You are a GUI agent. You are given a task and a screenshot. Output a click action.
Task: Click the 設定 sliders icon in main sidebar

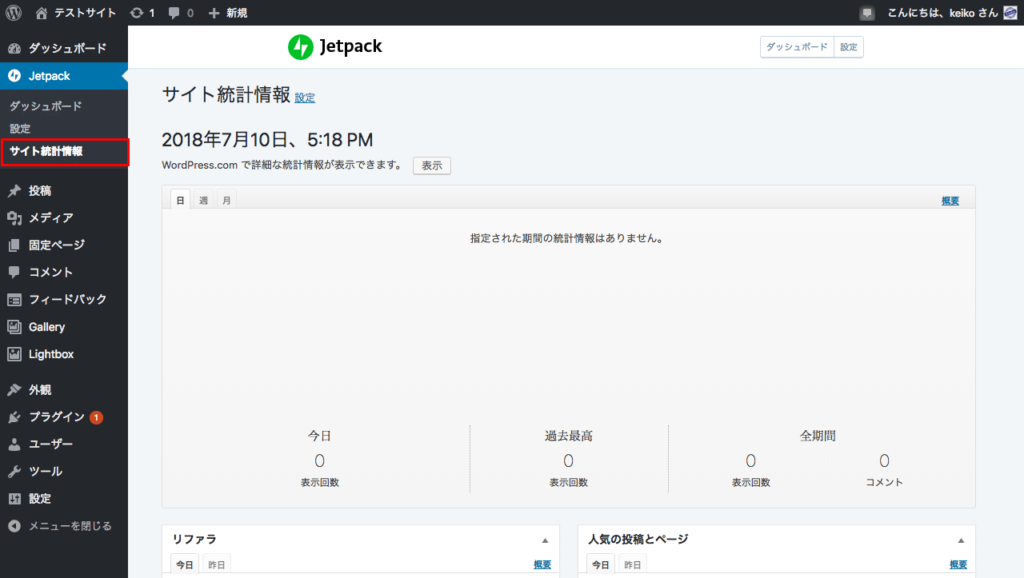click(14, 499)
